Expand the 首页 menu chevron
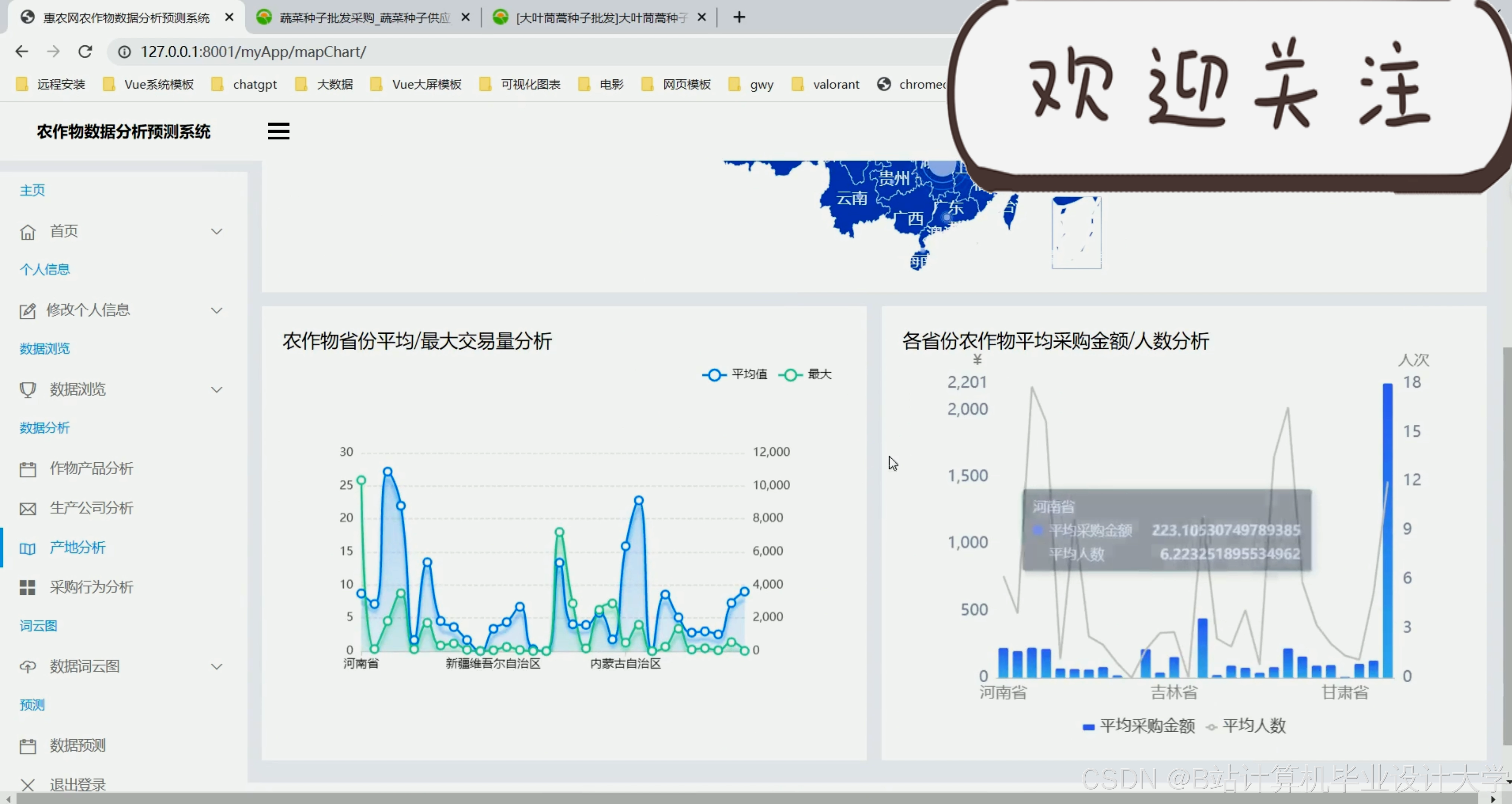This screenshot has height=804, width=1512. tap(217, 232)
